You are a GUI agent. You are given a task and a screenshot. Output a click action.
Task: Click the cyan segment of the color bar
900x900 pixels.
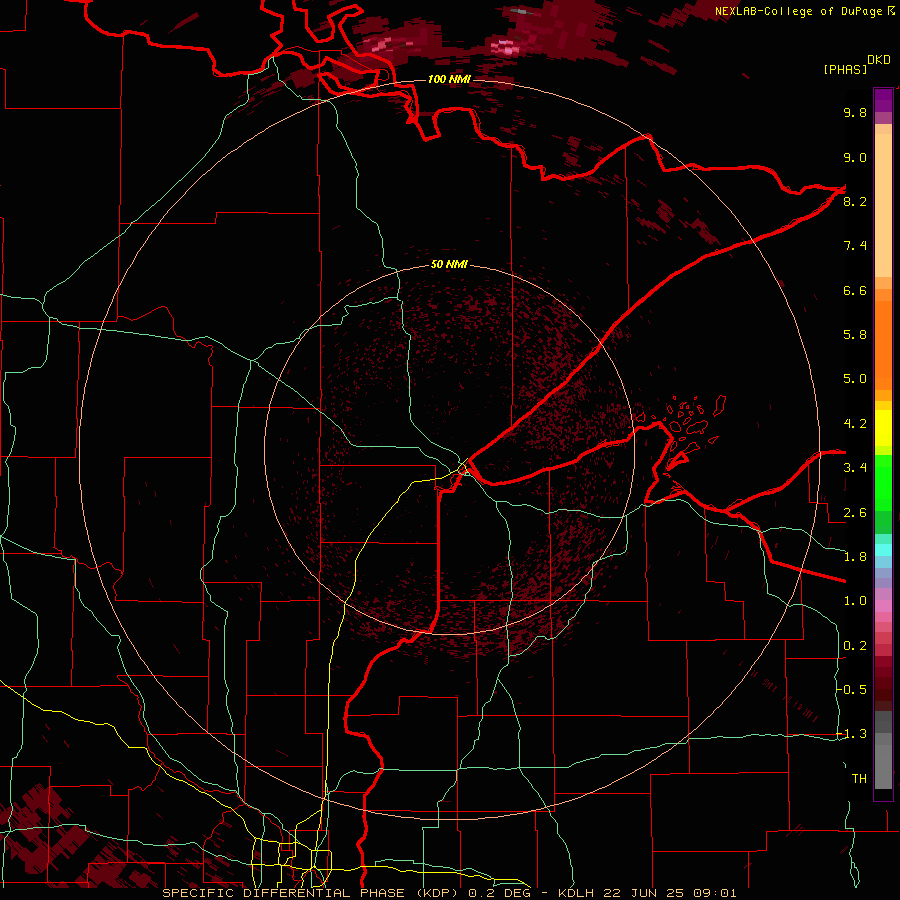point(883,549)
